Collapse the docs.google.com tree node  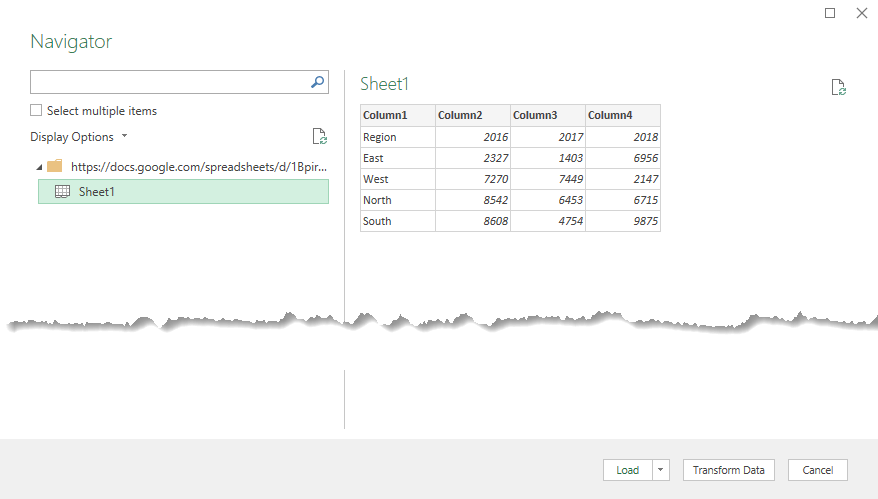[39, 167]
